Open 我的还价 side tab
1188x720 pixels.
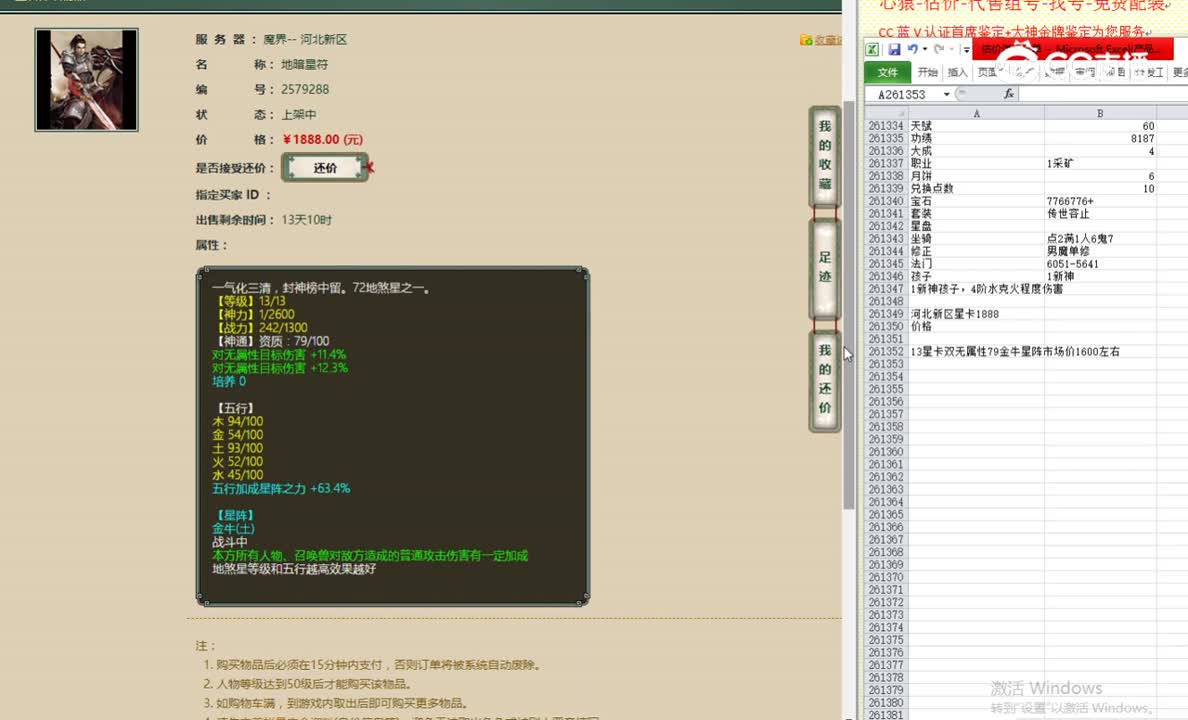[825, 379]
